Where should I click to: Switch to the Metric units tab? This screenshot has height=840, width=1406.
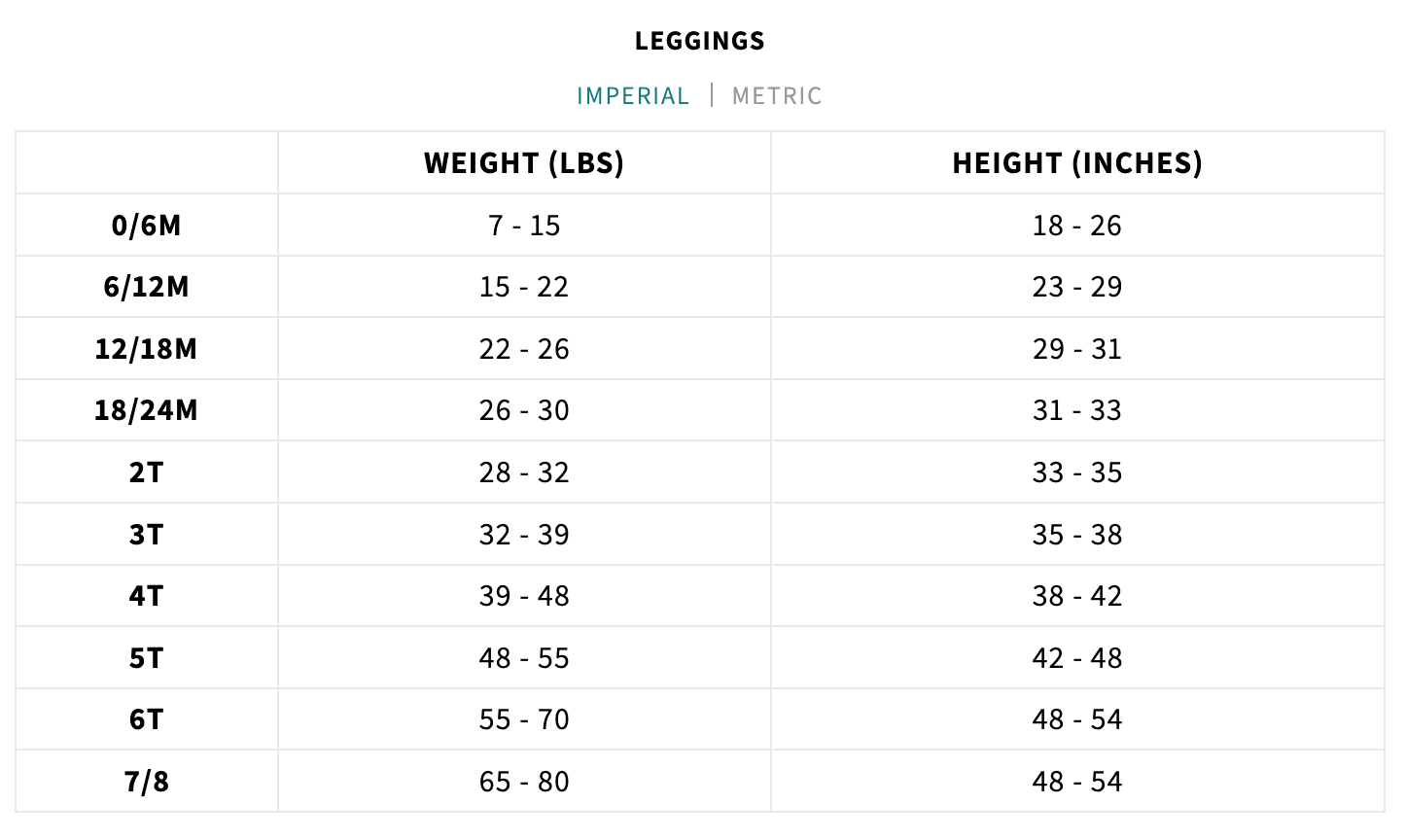776,96
